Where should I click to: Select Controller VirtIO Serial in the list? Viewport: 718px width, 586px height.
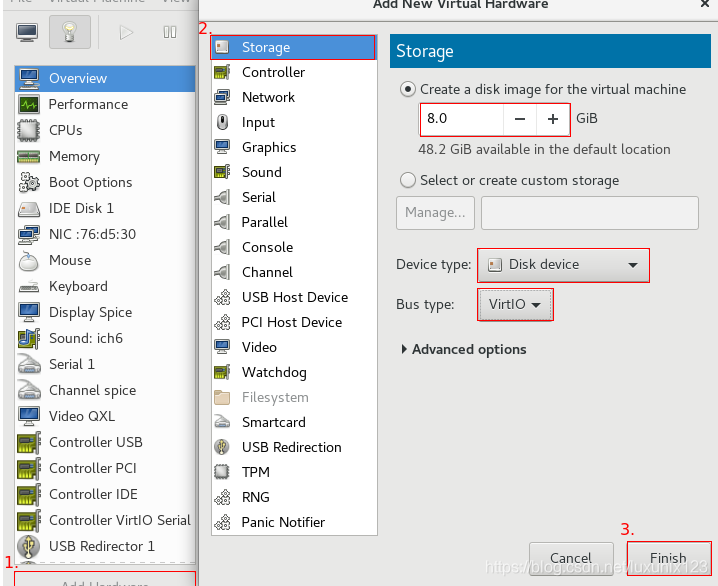(x=105, y=521)
